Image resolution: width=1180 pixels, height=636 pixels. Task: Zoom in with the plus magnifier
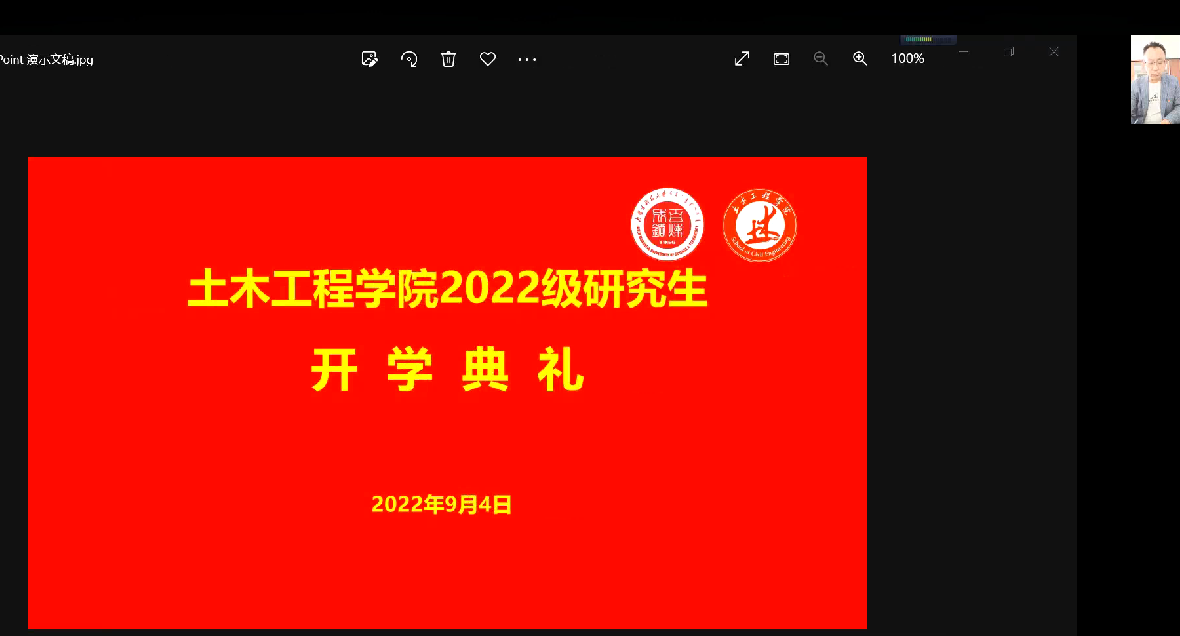point(860,59)
